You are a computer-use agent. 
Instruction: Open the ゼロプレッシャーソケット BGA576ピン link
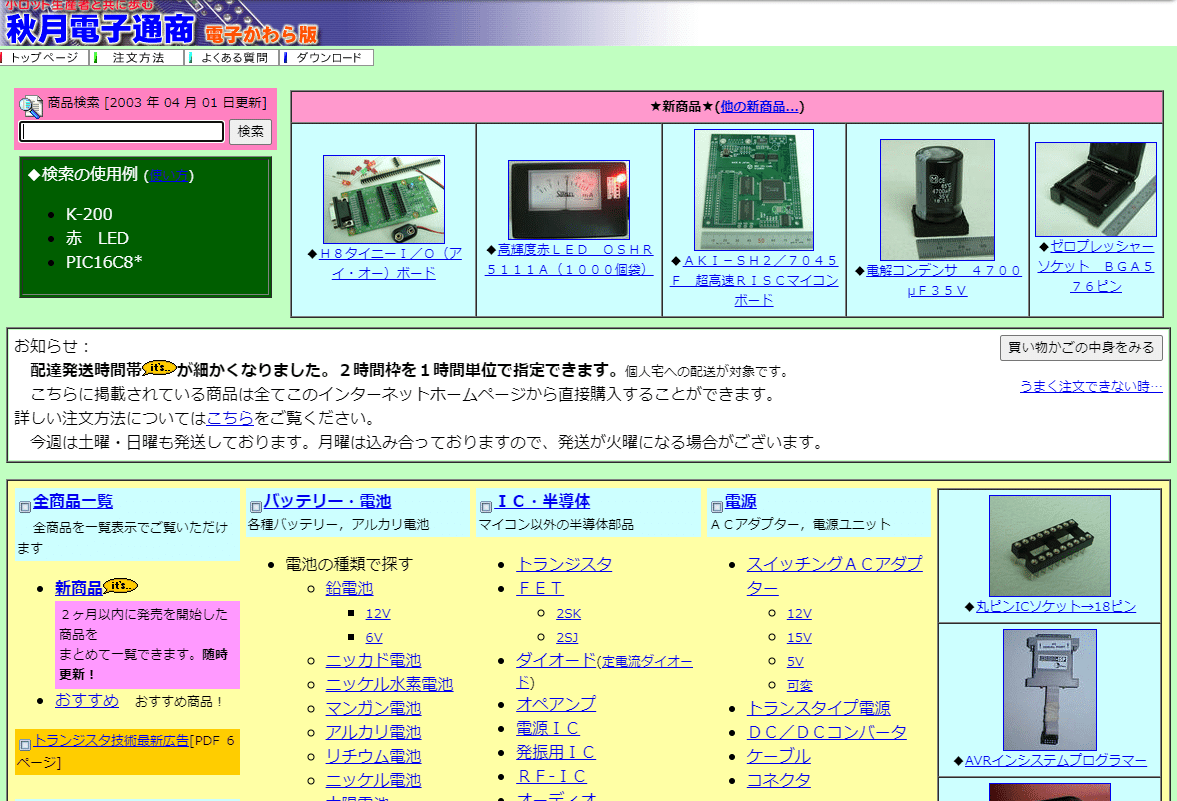[x=1096, y=266]
